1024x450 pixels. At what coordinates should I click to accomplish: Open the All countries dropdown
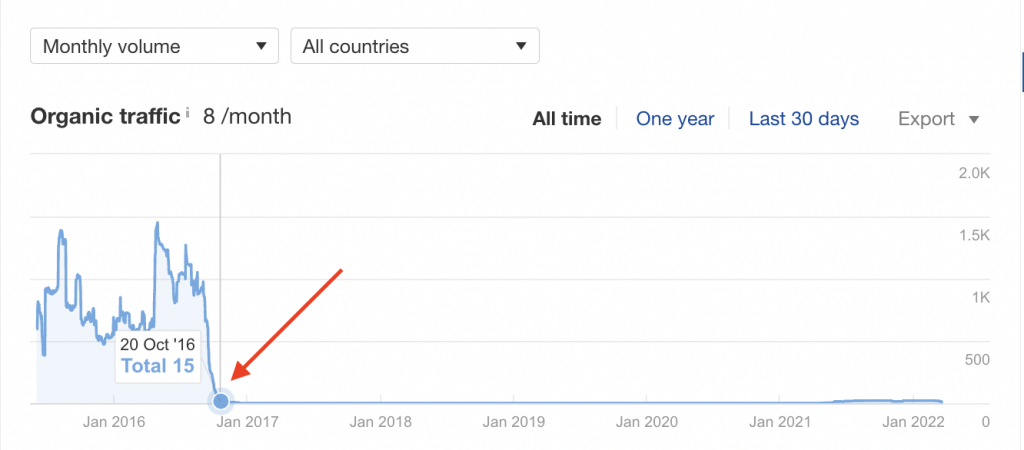(415, 46)
